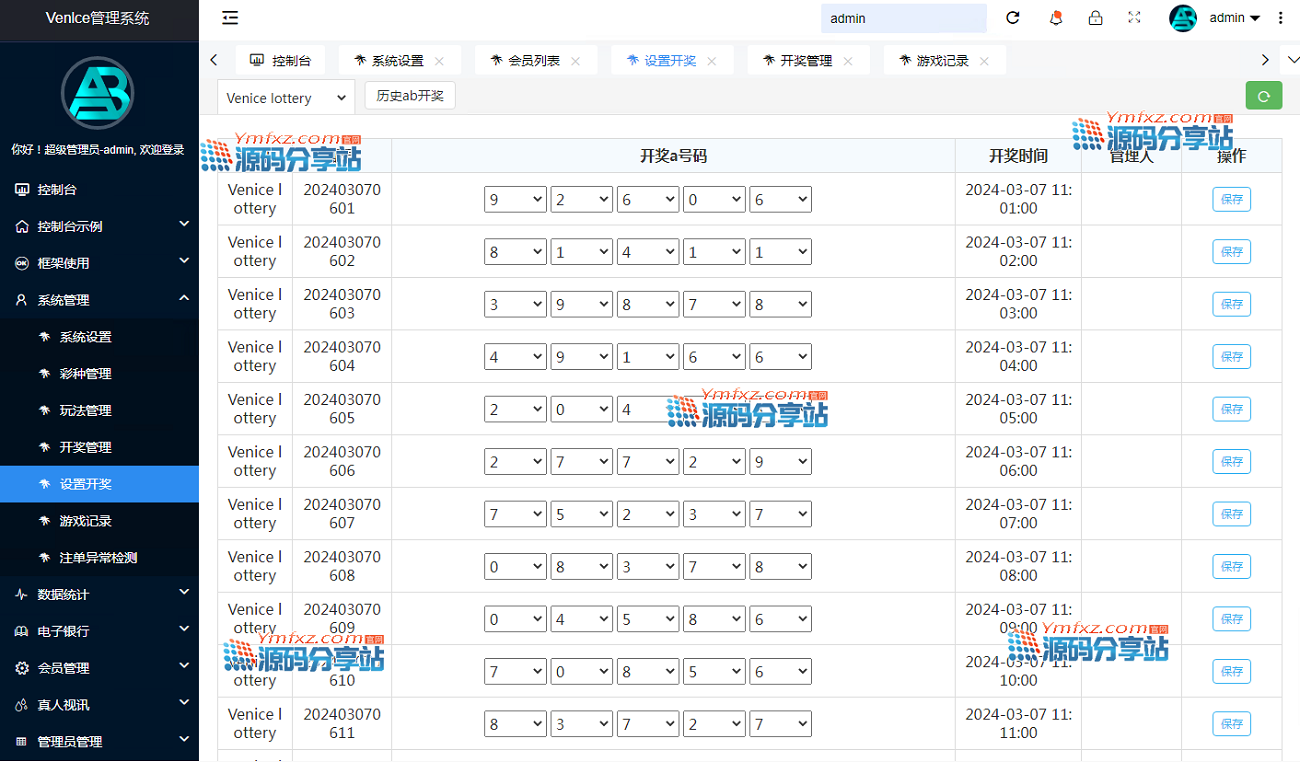Click the admin search input field
The height and width of the screenshot is (762, 1300).
(x=903, y=18)
